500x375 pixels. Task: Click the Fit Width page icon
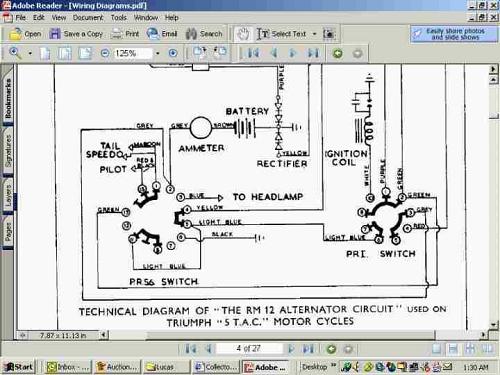[85, 53]
